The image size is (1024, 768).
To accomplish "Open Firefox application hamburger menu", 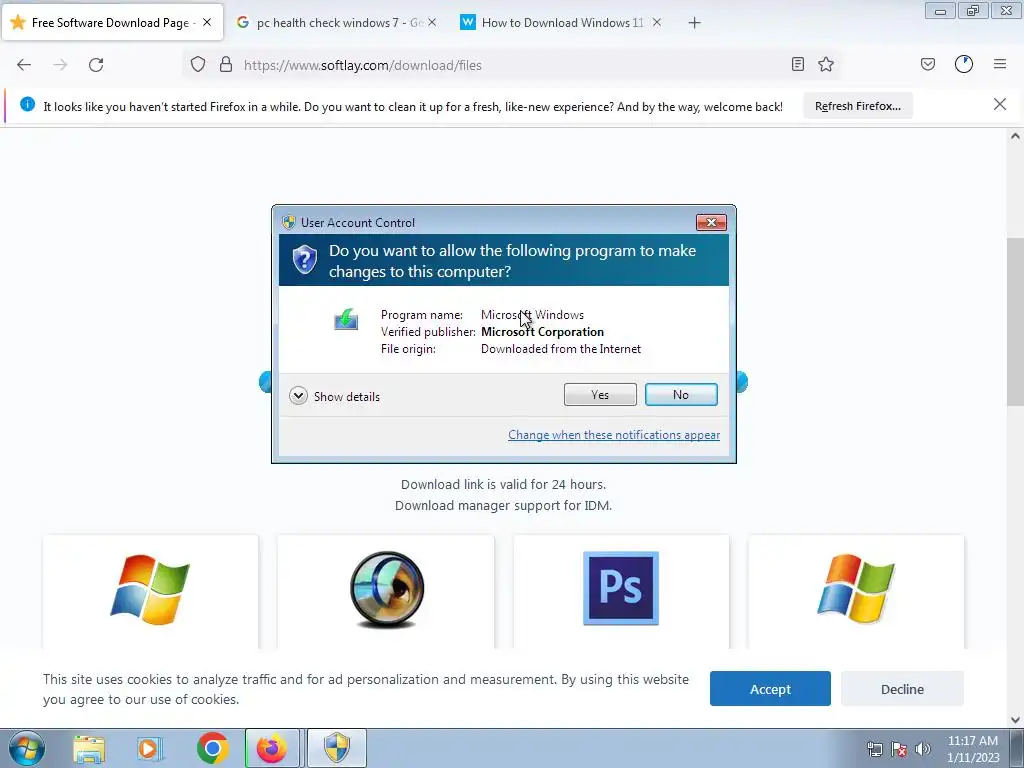I will click(1000, 64).
